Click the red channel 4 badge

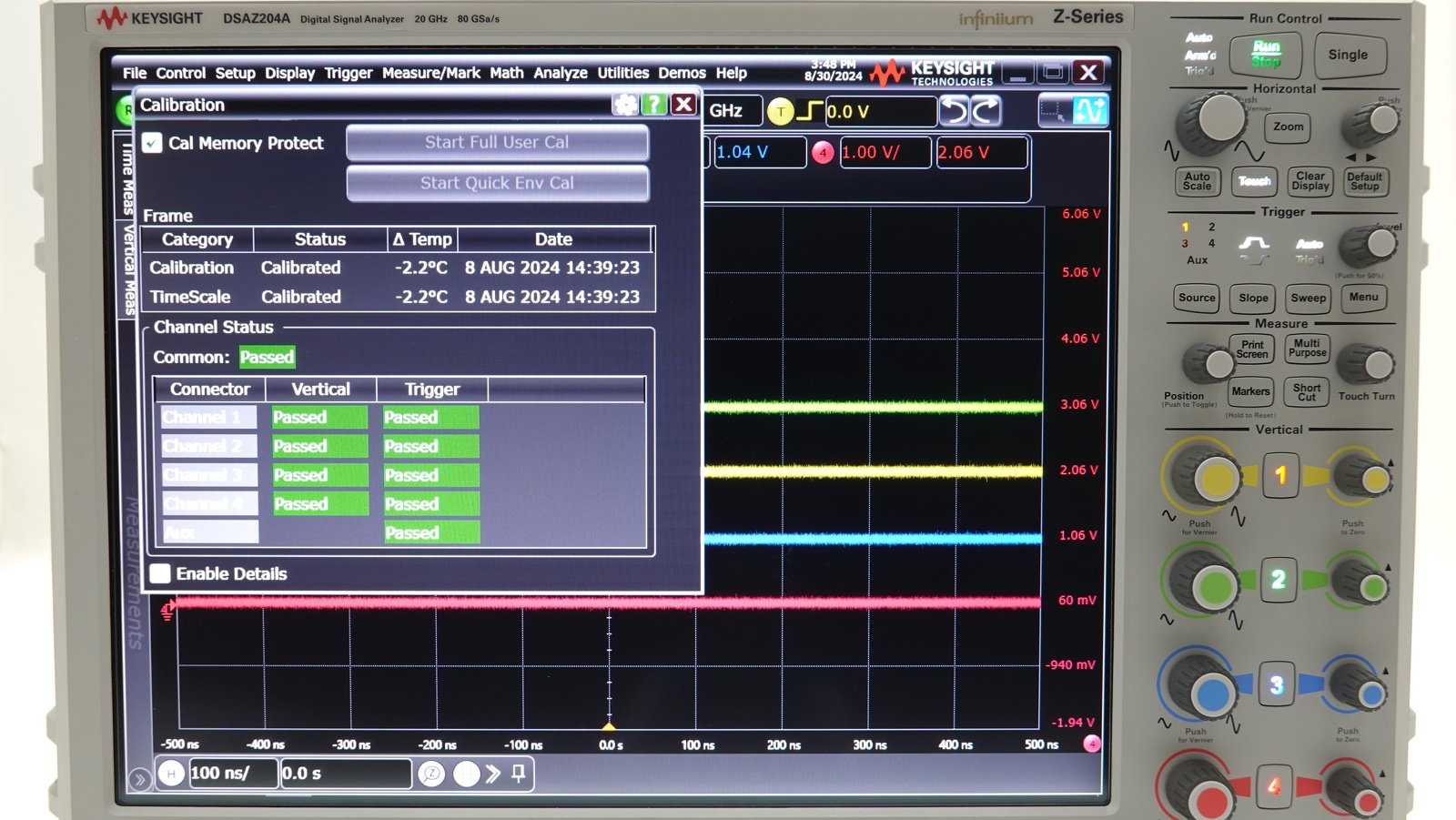tap(823, 153)
